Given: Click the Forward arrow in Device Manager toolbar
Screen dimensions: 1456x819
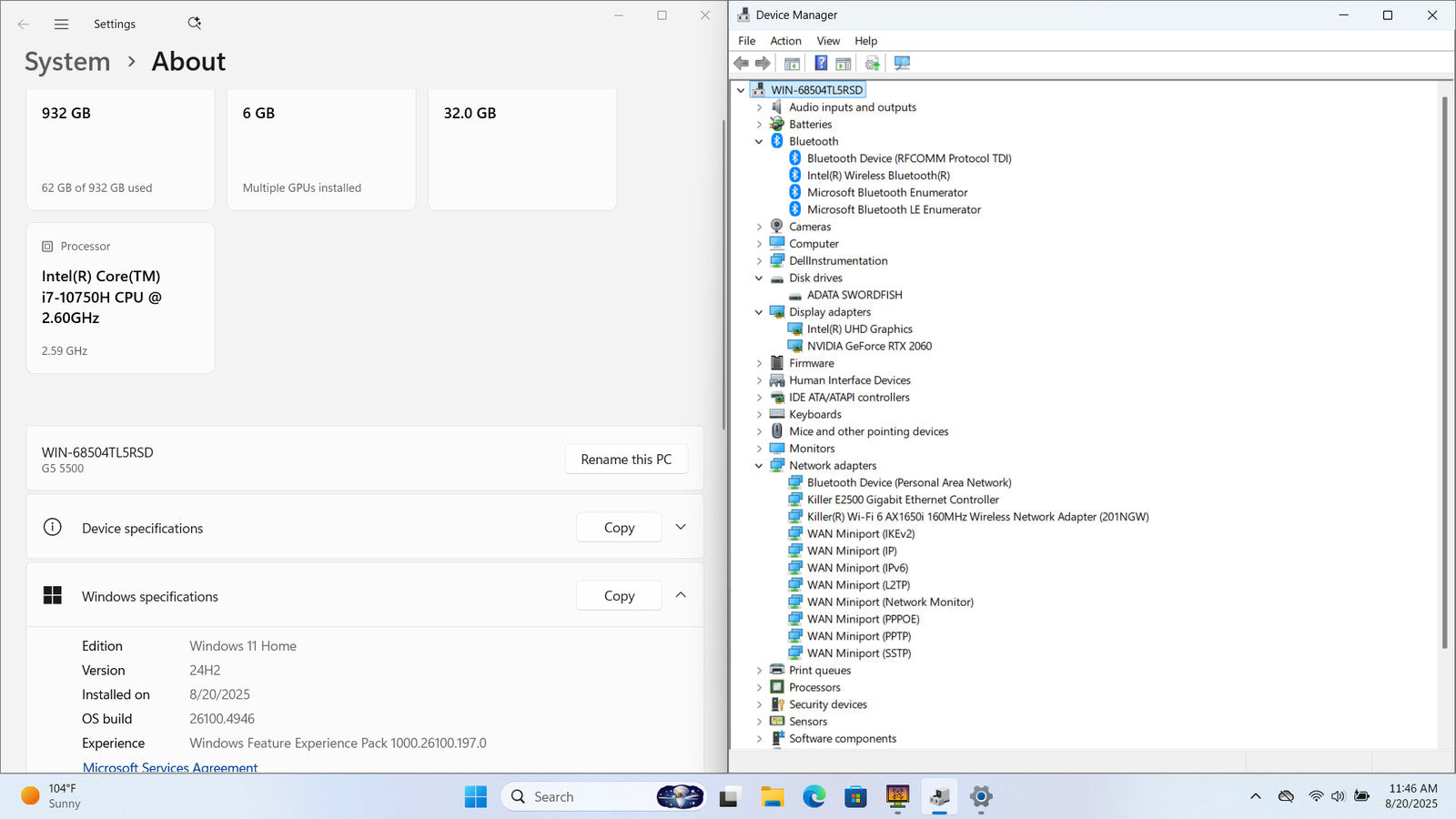Looking at the screenshot, I should [x=763, y=63].
